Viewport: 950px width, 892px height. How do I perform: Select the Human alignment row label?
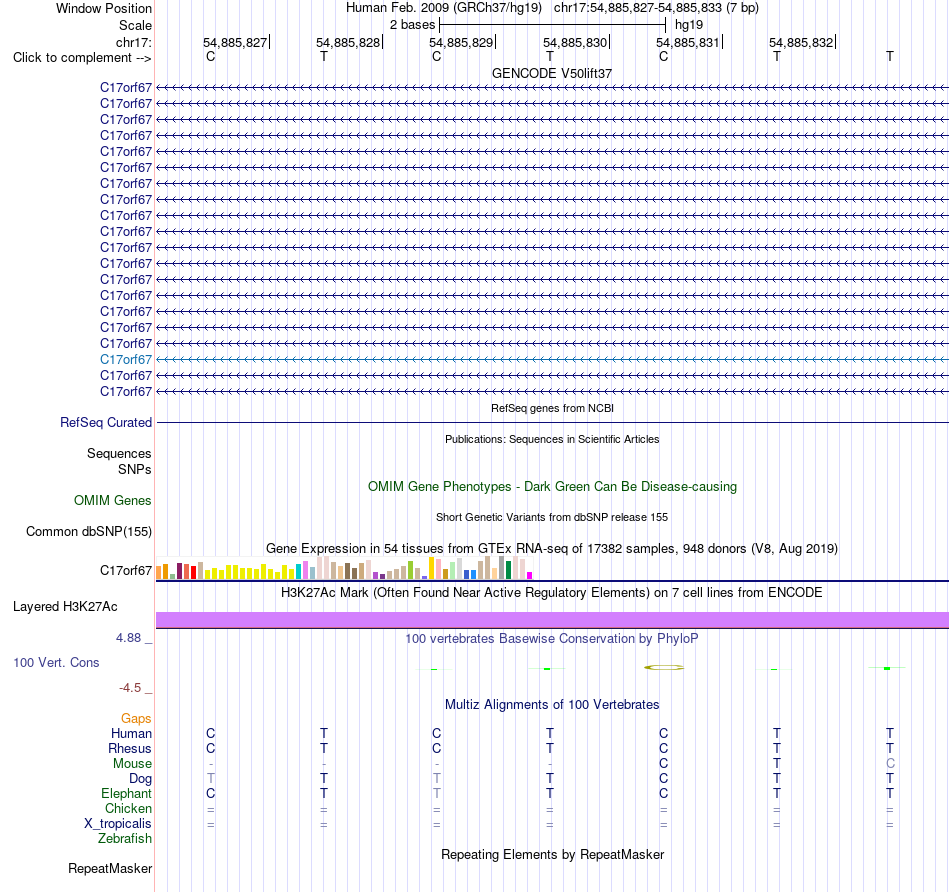131,733
